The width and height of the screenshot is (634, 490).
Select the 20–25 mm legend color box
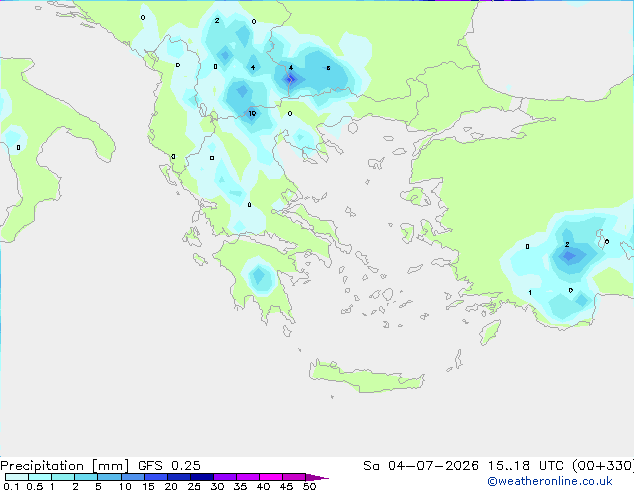pos(178,477)
